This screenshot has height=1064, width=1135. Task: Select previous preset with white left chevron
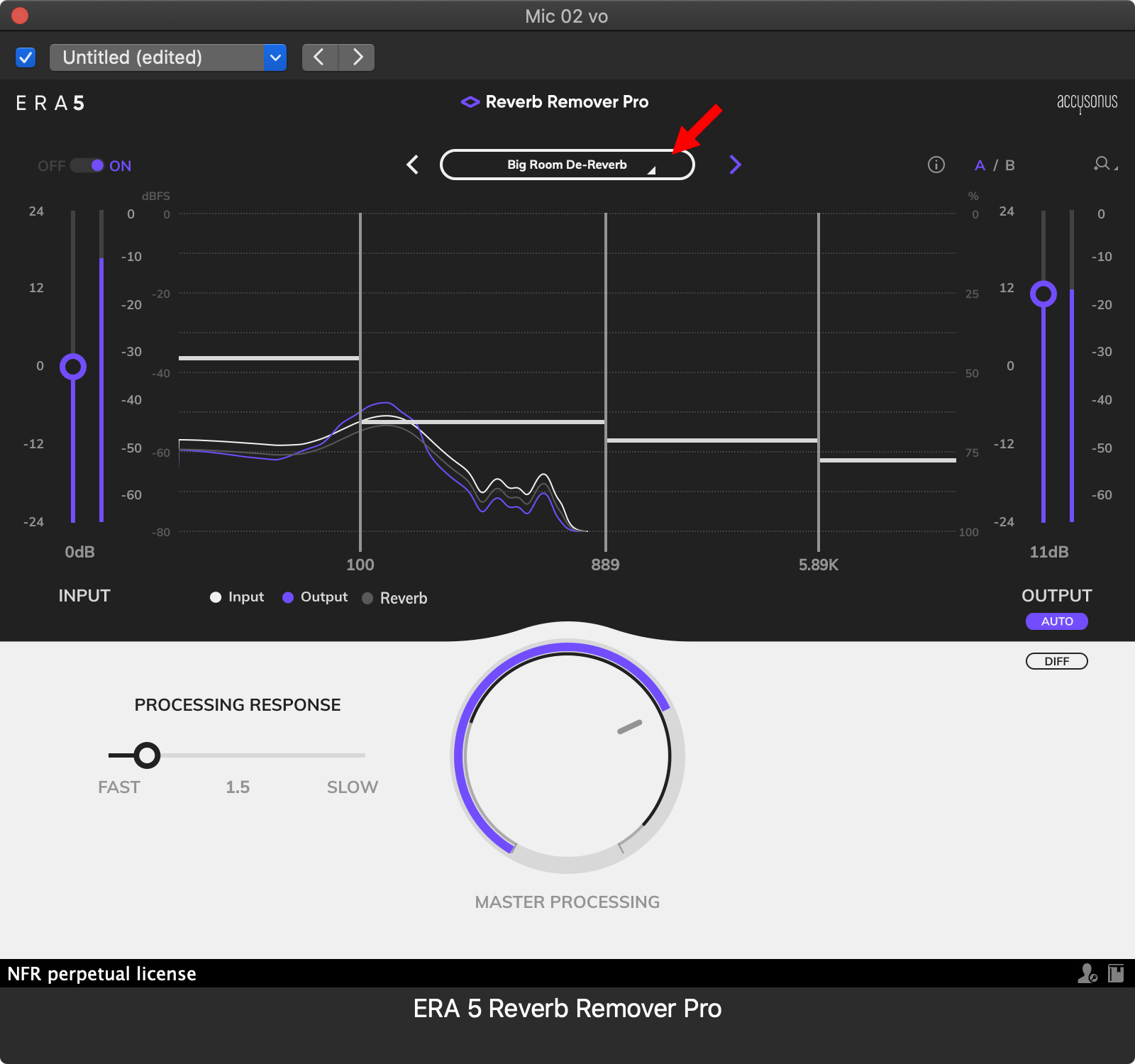click(413, 165)
